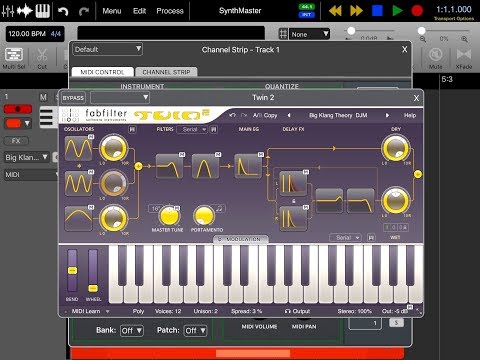Screen dimensions: 480x360
Task: Click the Twin 2 undo icon
Action: [x=232, y=115]
